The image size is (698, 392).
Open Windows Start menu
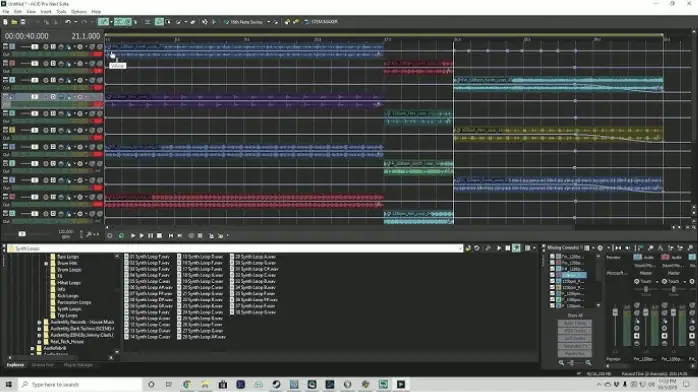pos(8,384)
